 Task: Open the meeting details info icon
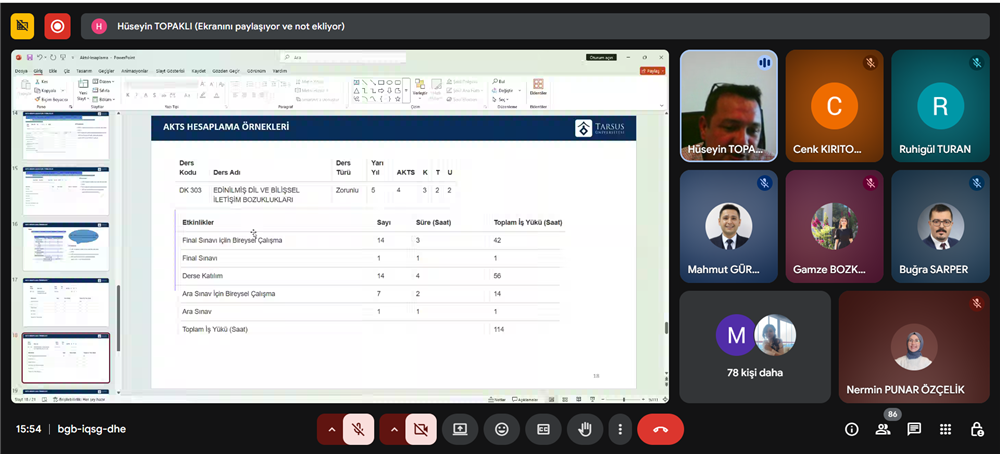point(852,429)
